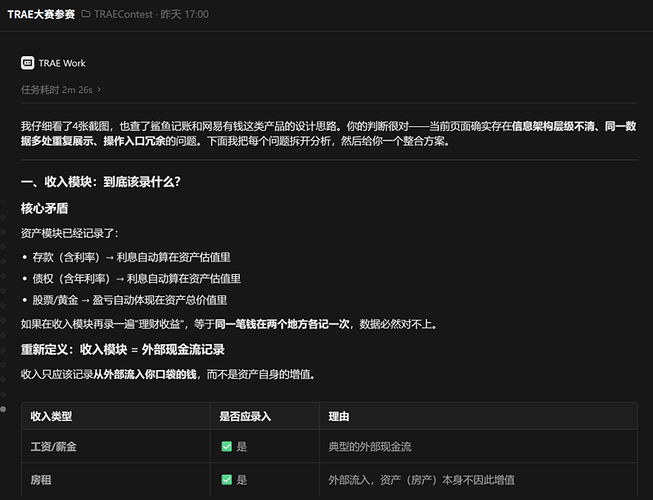This screenshot has width=653, height=500.
Task: Expand the task duration 2m 26s chevron
Action: 99,90
